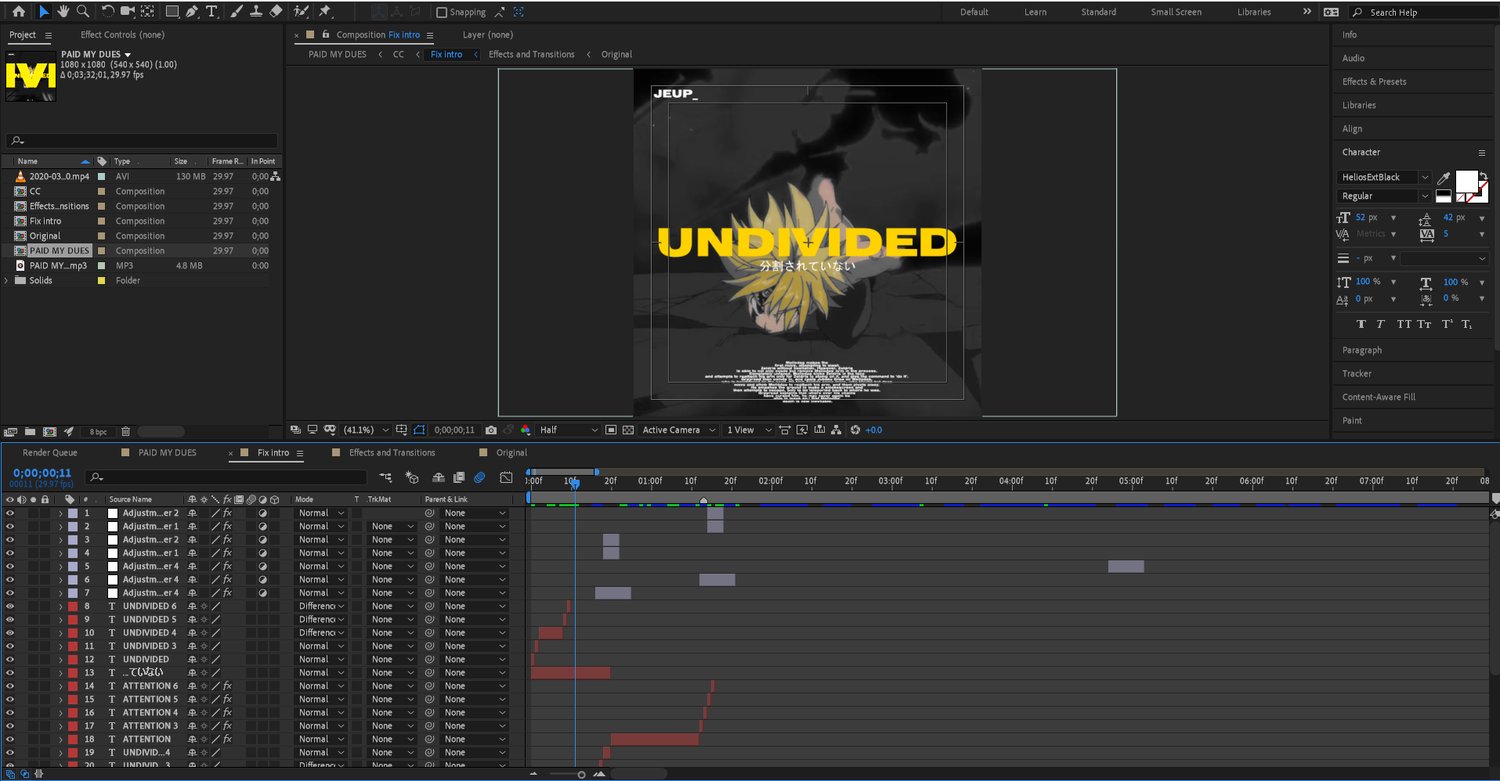This screenshot has width=1500, height=781.
Task: Open the 1 View layout dropdown
Action: pyautogui.click(x=749, y=430)
